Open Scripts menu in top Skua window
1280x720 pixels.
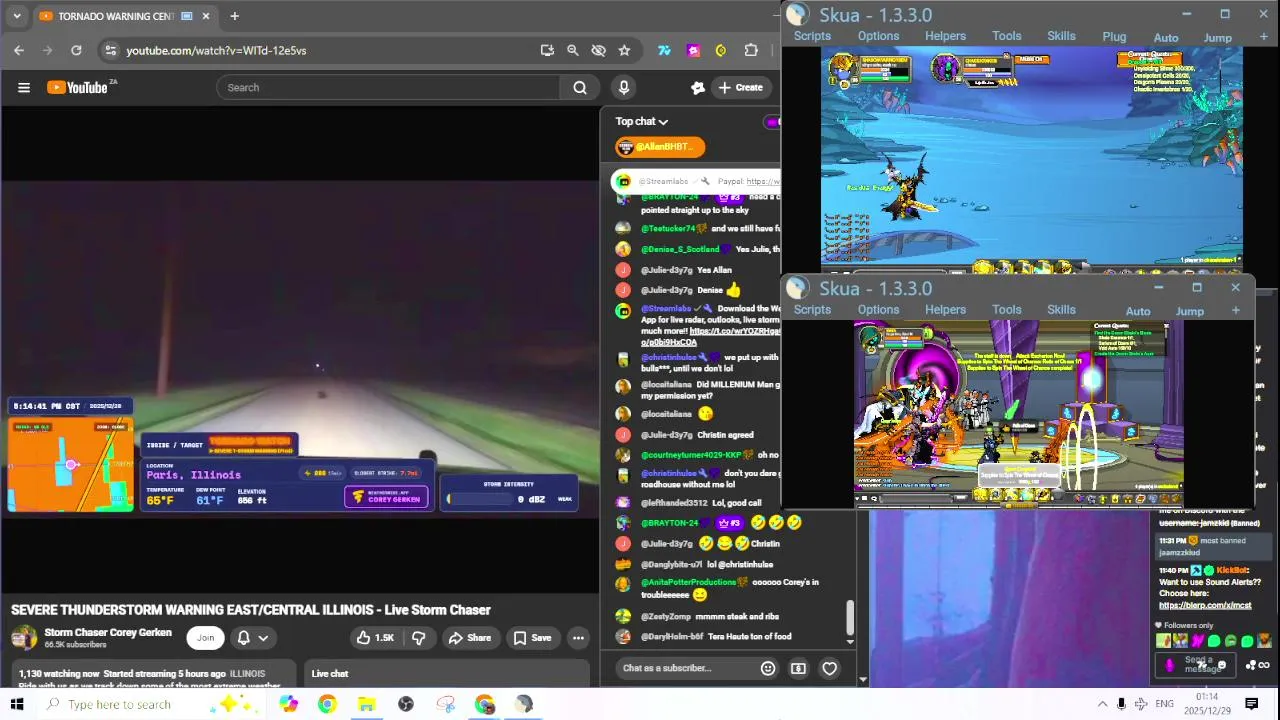point(812,36)
